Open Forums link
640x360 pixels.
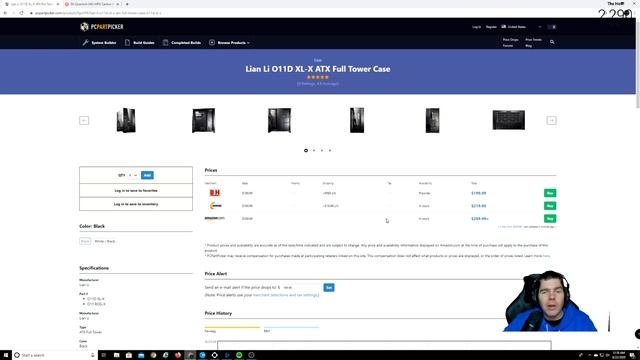point(508,46)
